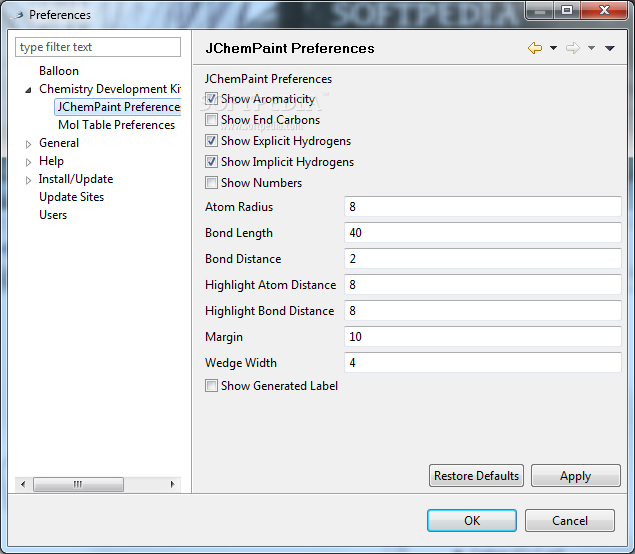Maximize the Preferences window
635x554 pixels.
point(567,10)
